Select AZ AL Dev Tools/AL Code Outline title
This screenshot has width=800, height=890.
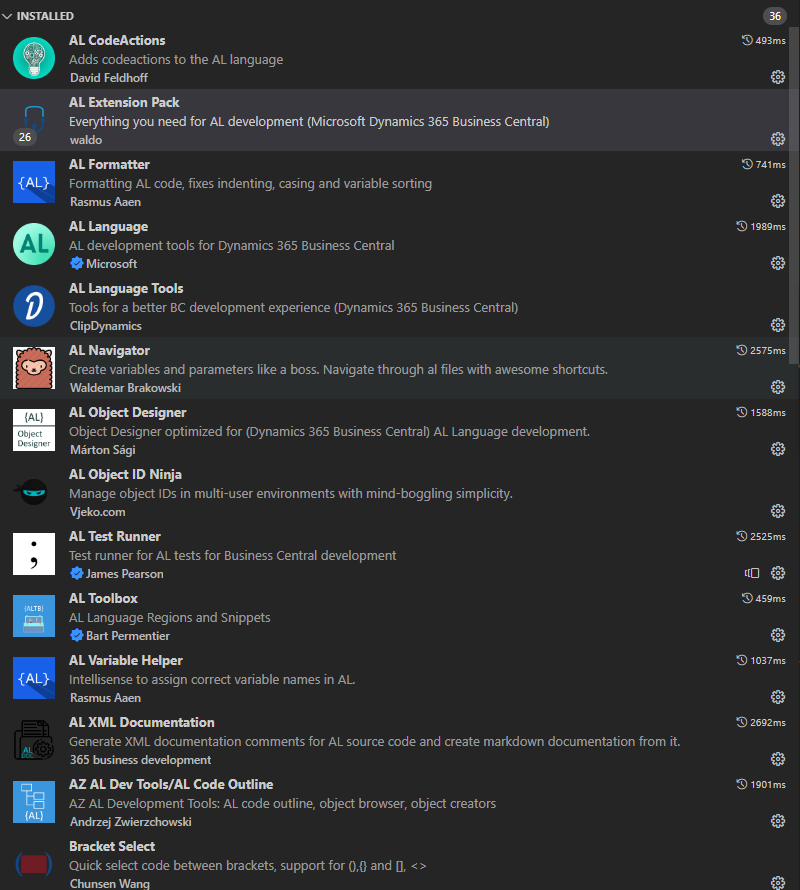(x=171, y=784)
